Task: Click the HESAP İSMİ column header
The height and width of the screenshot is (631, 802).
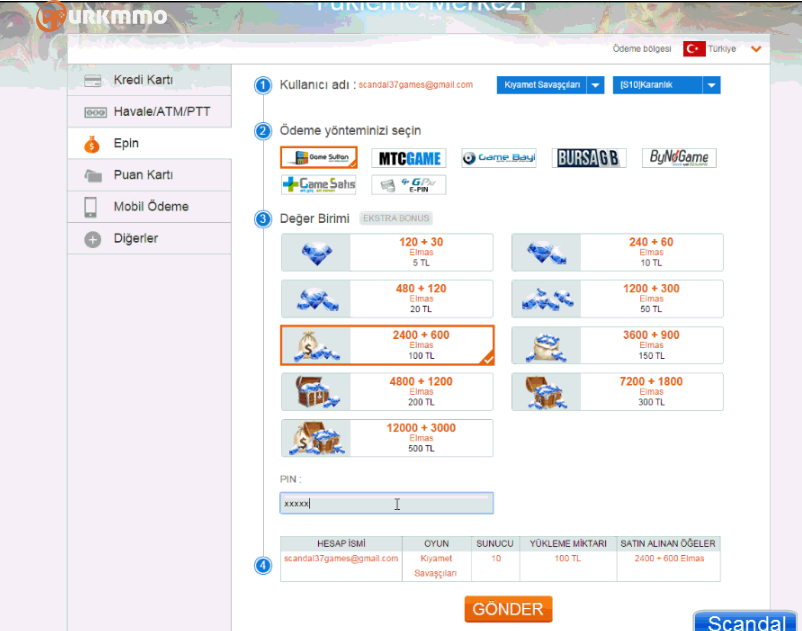Action: (341, 544)
